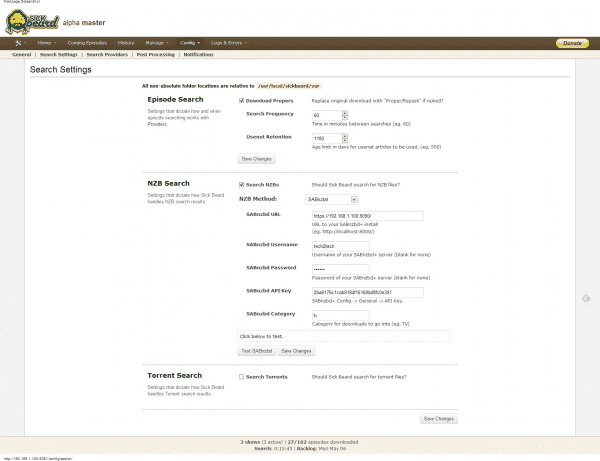
Task: Enable the Search Torrents checkbox
Action: (241, 377)
